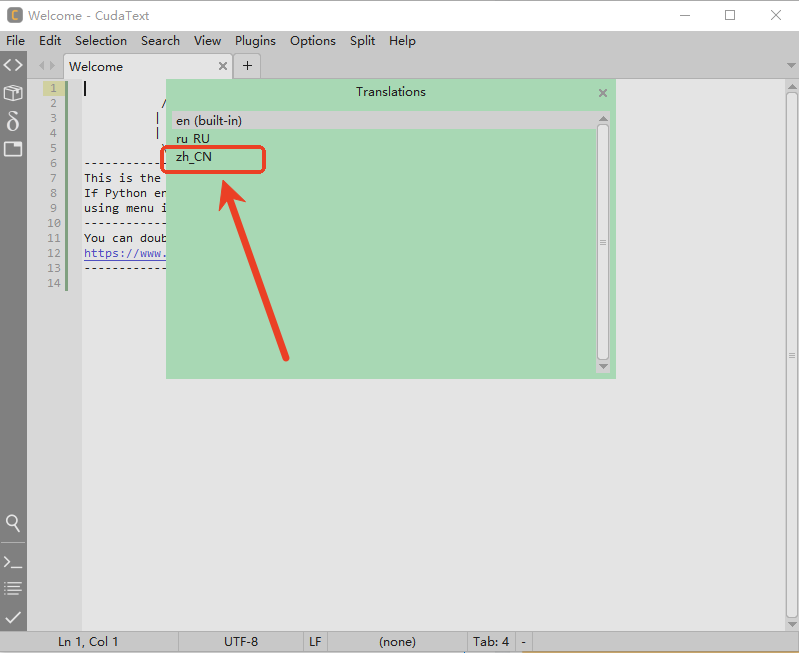799x653 pixels.
Task: Open the Options menu
Action: tap(312, 41)
